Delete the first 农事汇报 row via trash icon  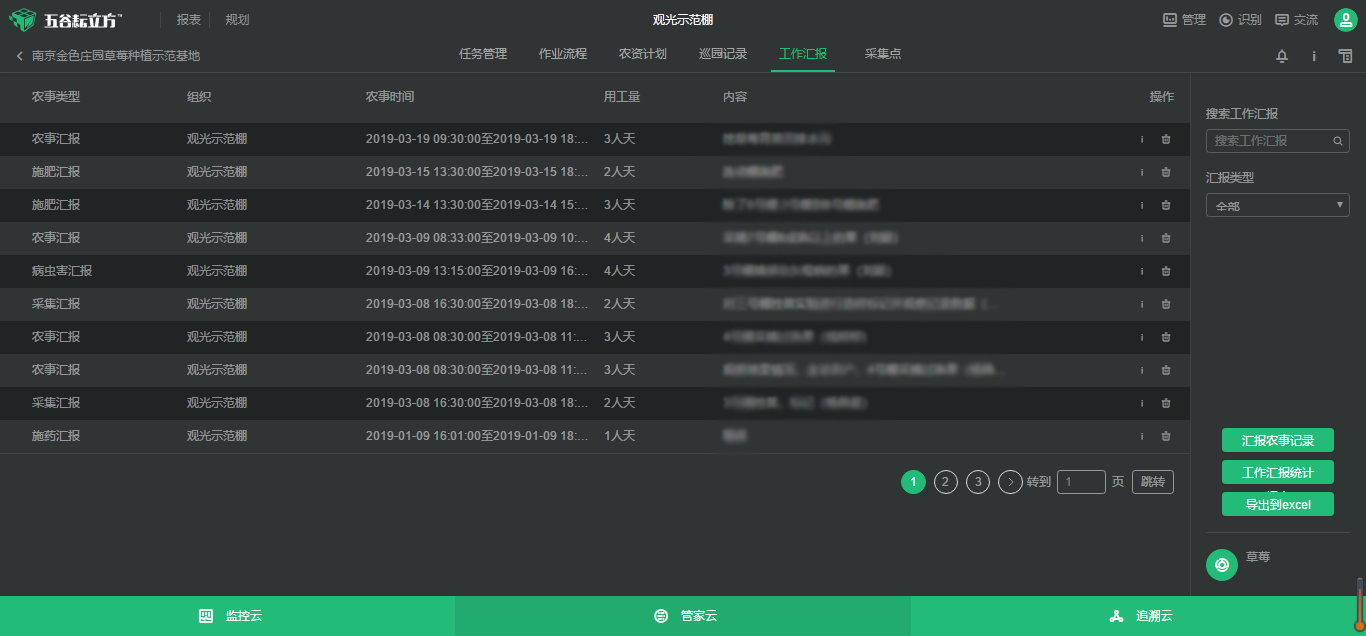pos(1165,139)
